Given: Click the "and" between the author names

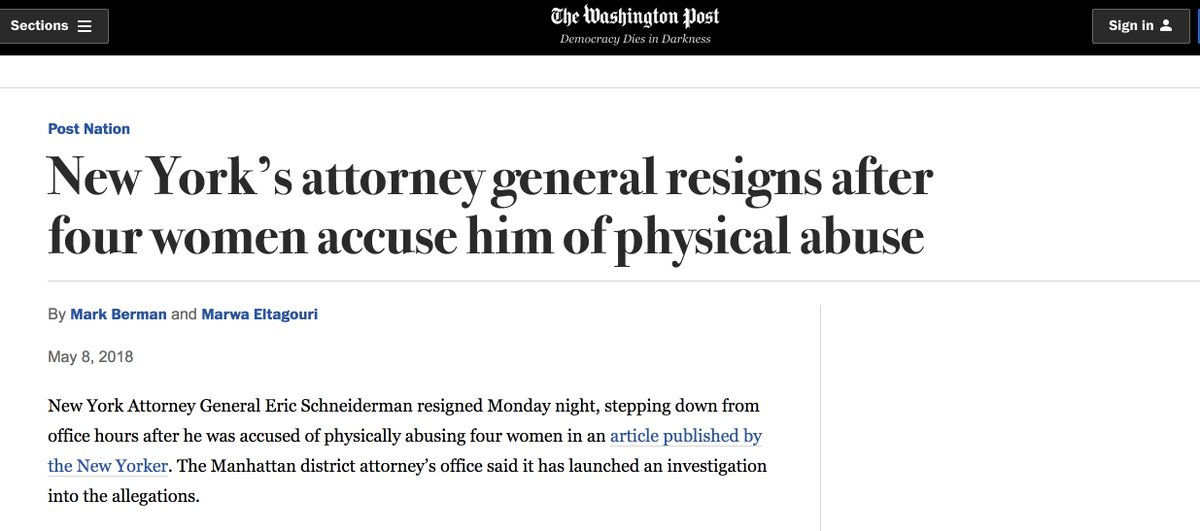Looking at the screenshot, I should coord(184,315).
